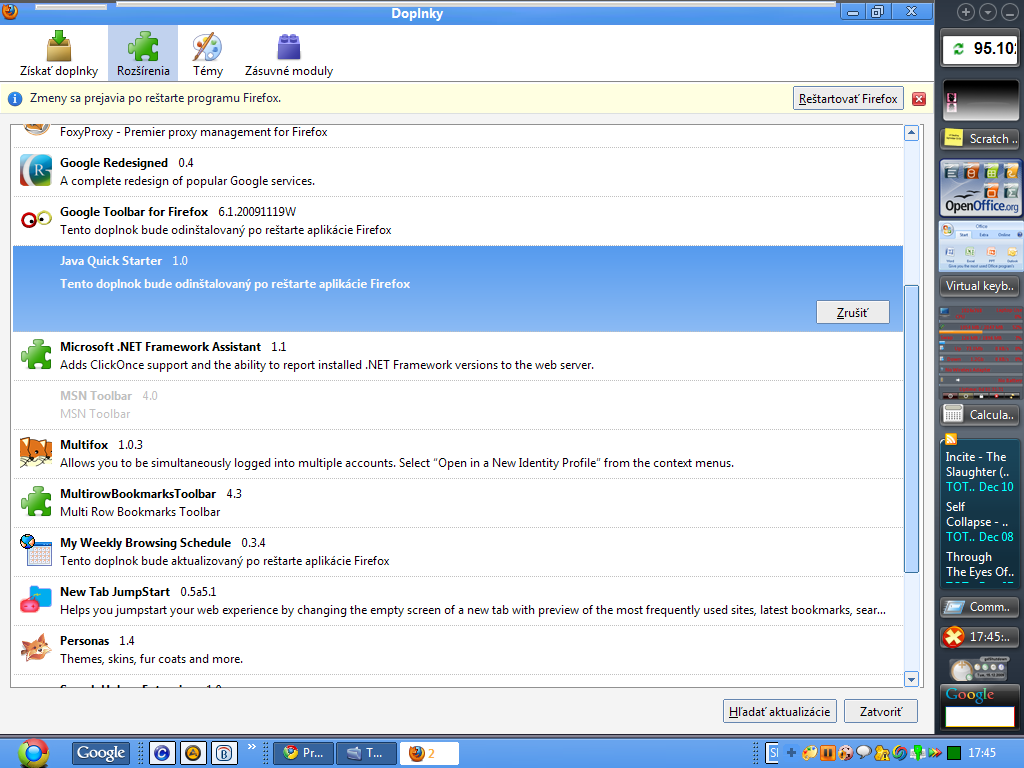Refresh the 95.10 value gadget
Viewport: 1024px width, 768px height.
coord(958,49)
